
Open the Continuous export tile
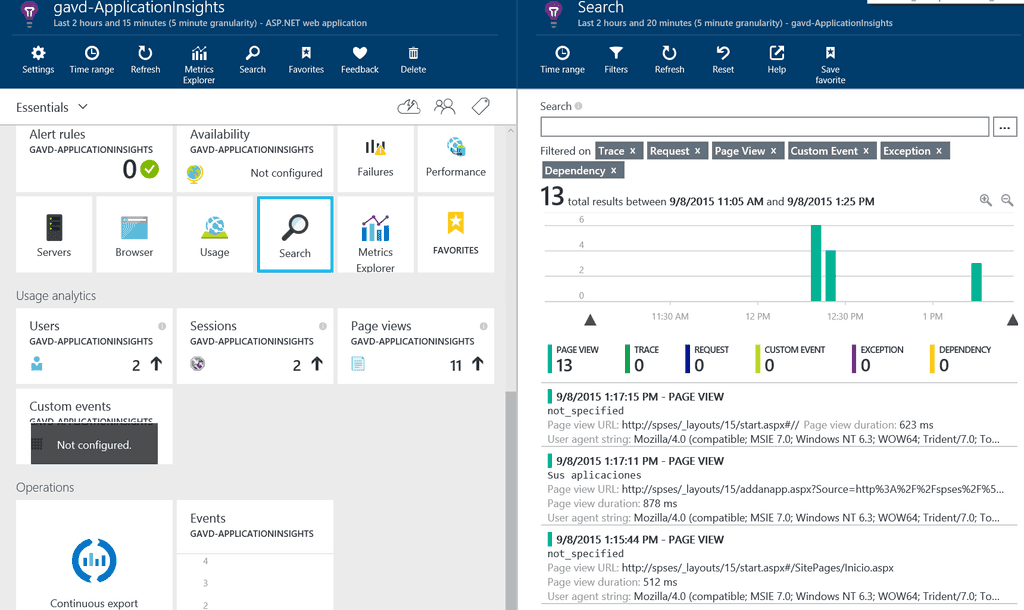(94, 555)
